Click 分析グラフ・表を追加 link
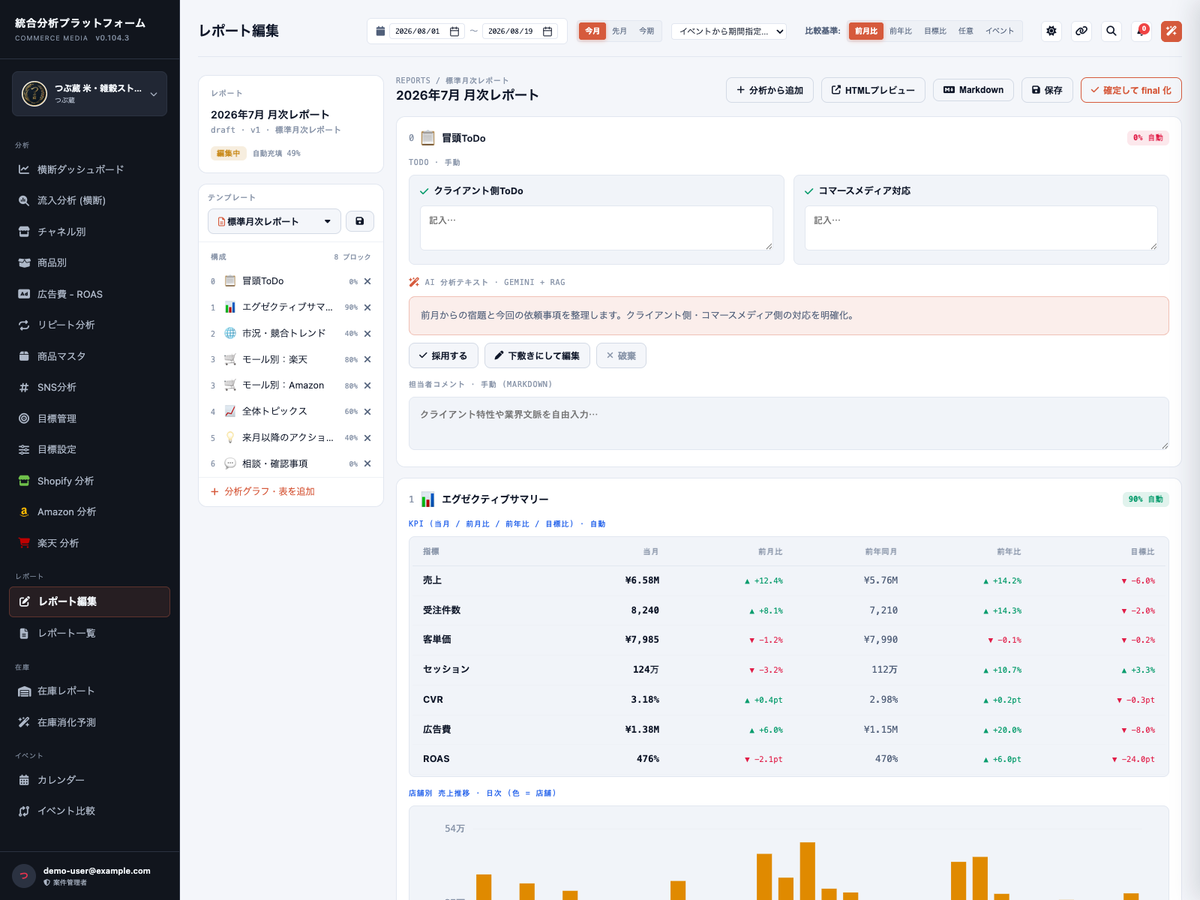 263,492
